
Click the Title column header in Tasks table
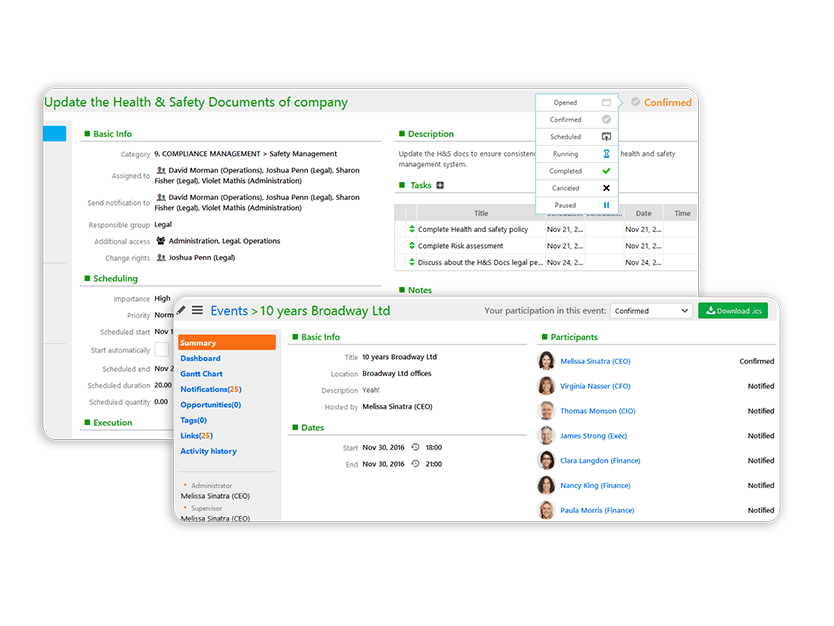click(x=481, y=213)
